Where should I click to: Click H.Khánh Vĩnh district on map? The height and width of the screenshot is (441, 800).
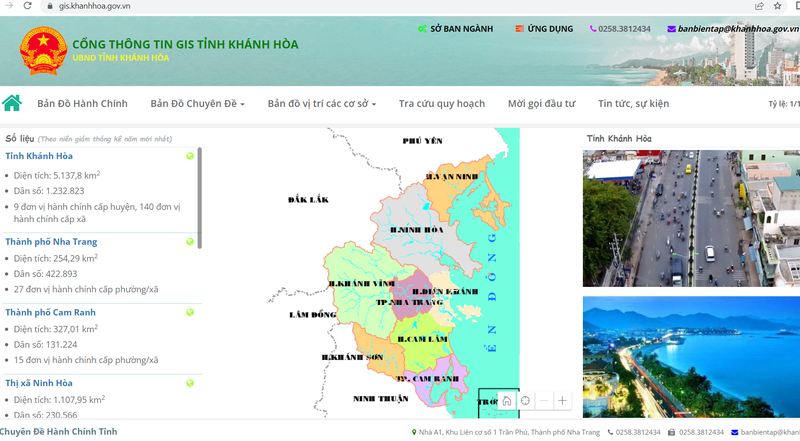(x=361, y=284)
